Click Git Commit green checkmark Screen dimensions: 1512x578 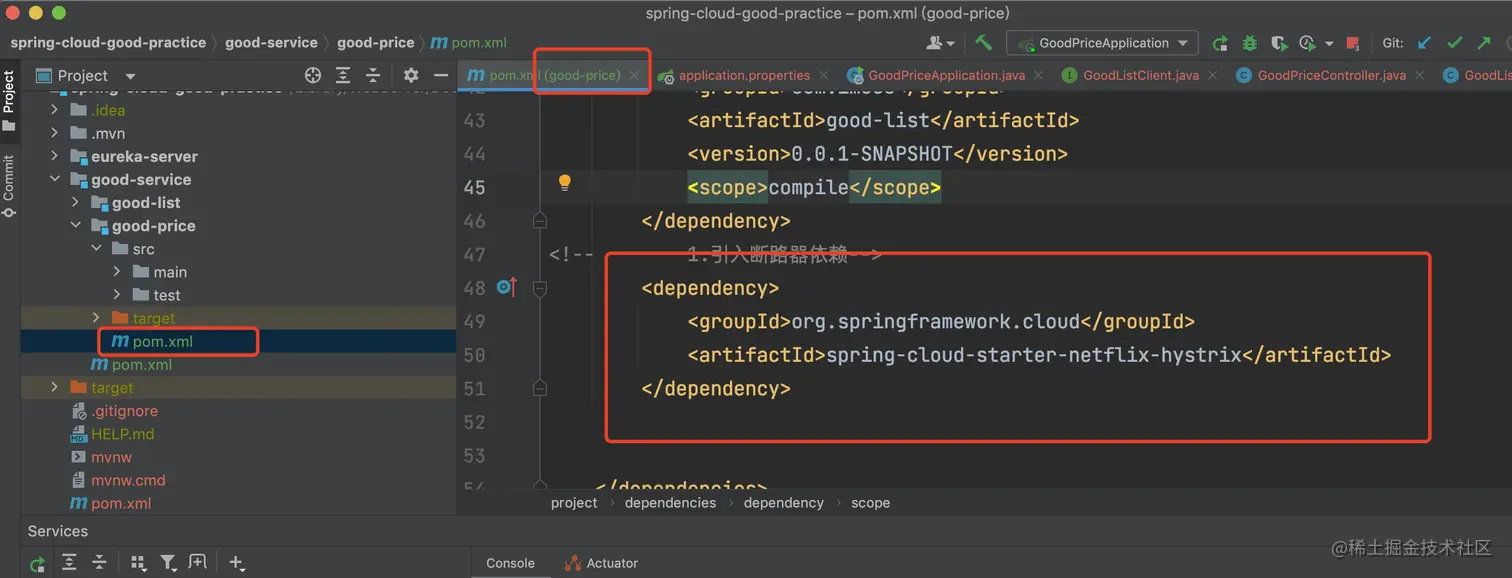pyautogui.click(x=1455, y=43)
